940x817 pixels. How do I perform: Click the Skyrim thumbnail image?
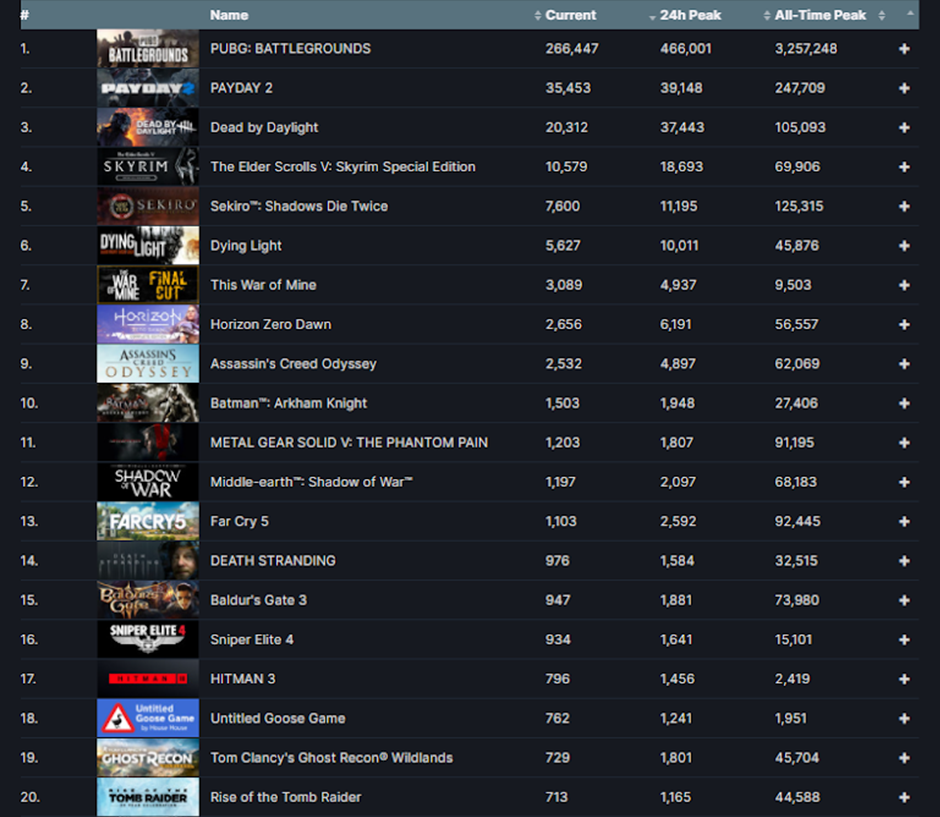[x=148, y=167]
